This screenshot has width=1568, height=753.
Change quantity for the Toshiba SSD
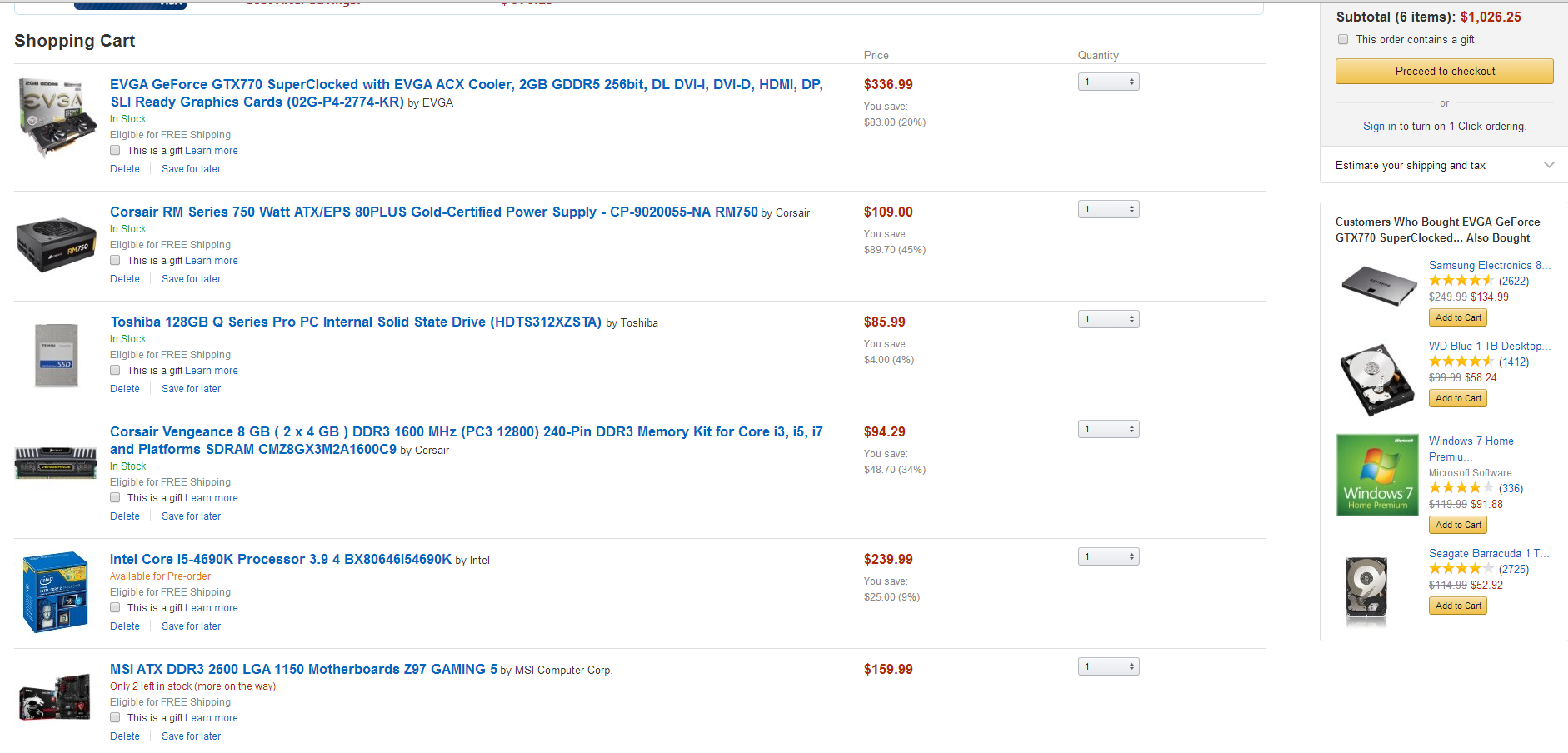point(1108,319)
